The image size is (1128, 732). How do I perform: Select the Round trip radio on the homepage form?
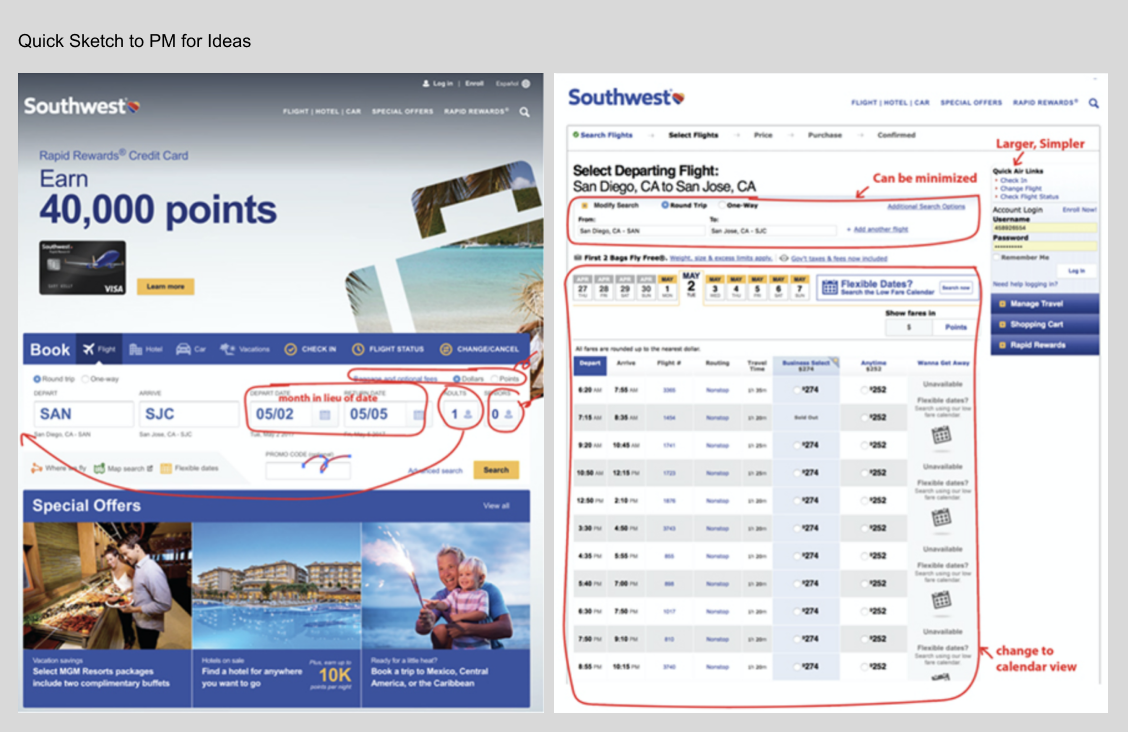point(37,379)
